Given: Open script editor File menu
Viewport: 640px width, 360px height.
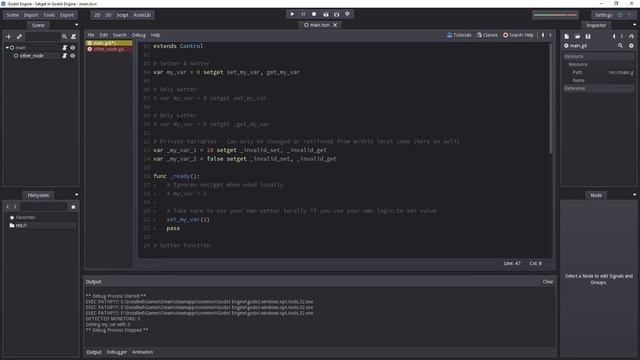Looking at the screenshot, I should click(x=91, y=35).
